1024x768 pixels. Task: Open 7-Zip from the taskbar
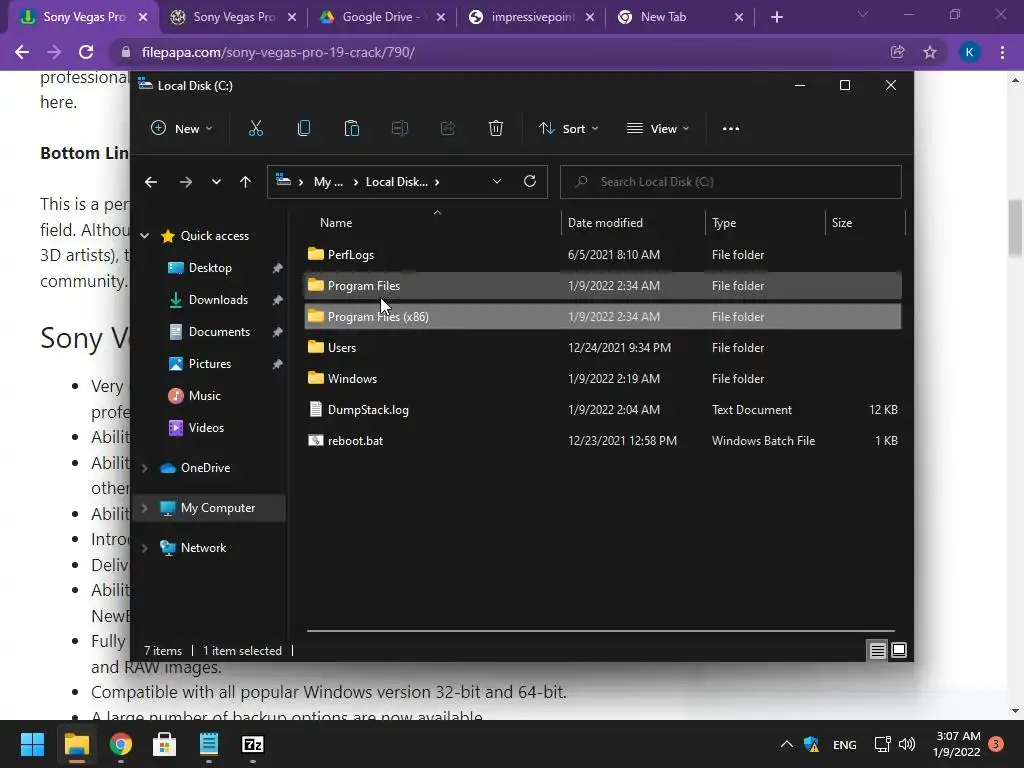pos(253,744)
